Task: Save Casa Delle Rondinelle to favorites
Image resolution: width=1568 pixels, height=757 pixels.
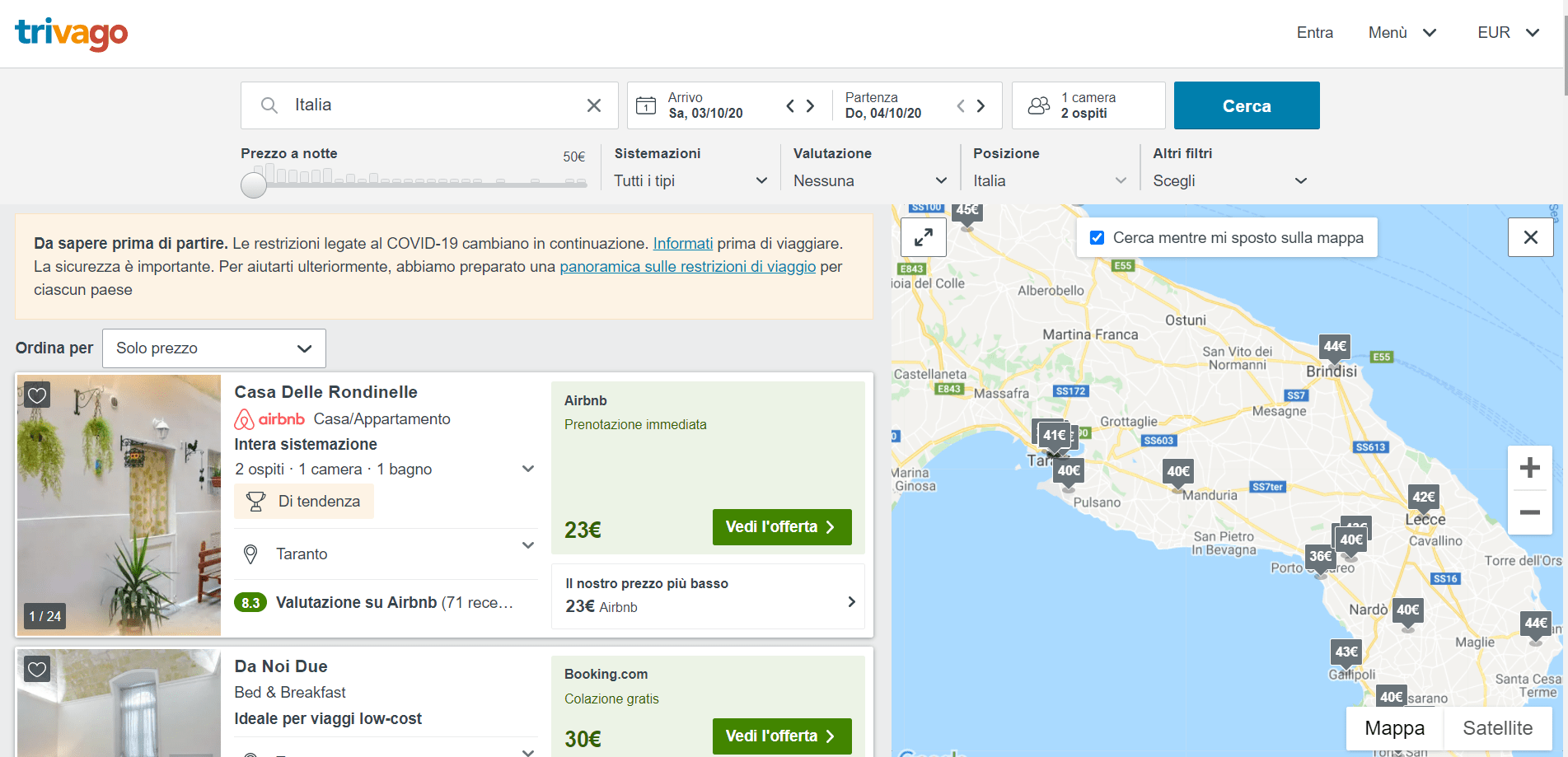Action: 37,395
